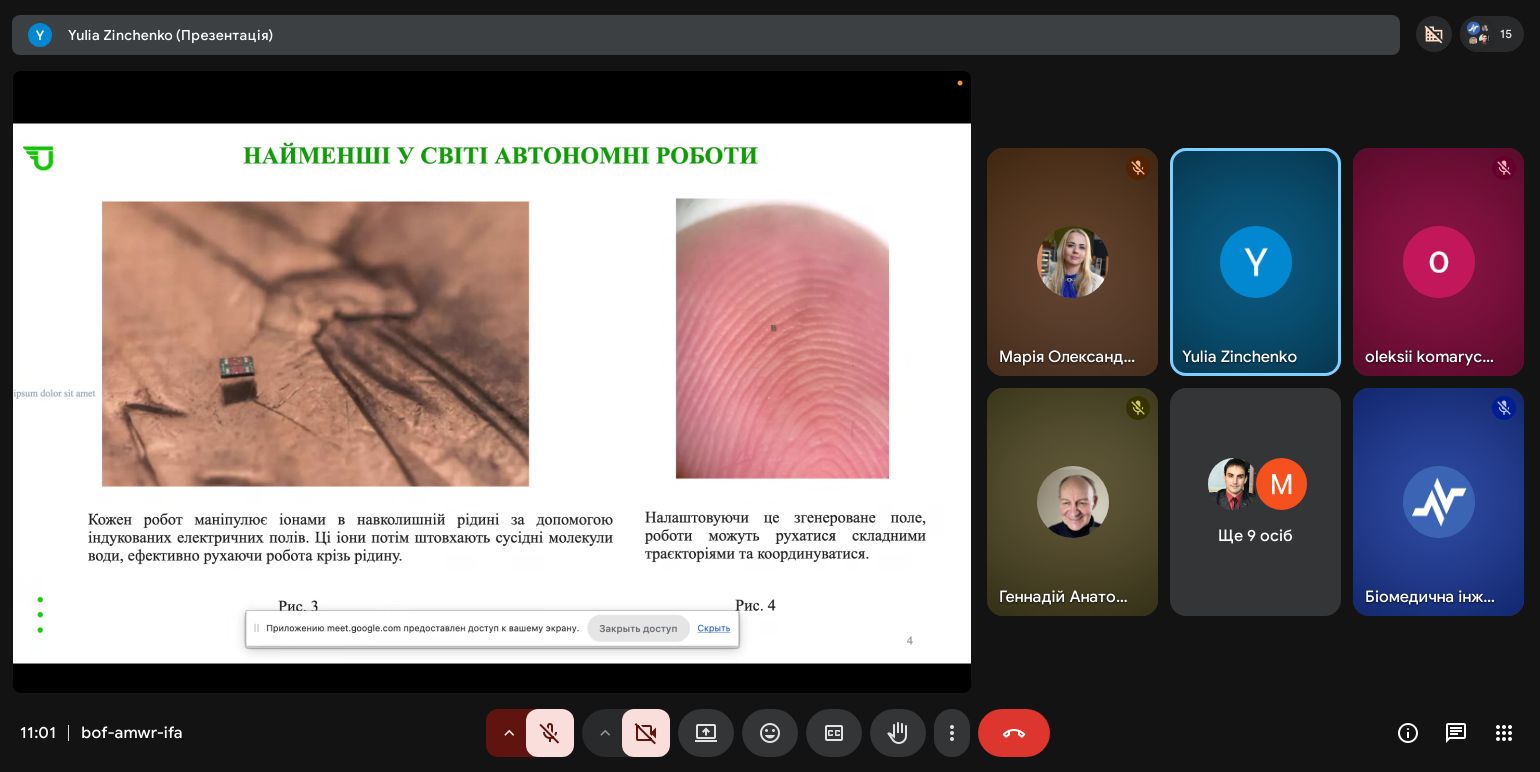Open the chat panel icon

tap(1455, 733)
